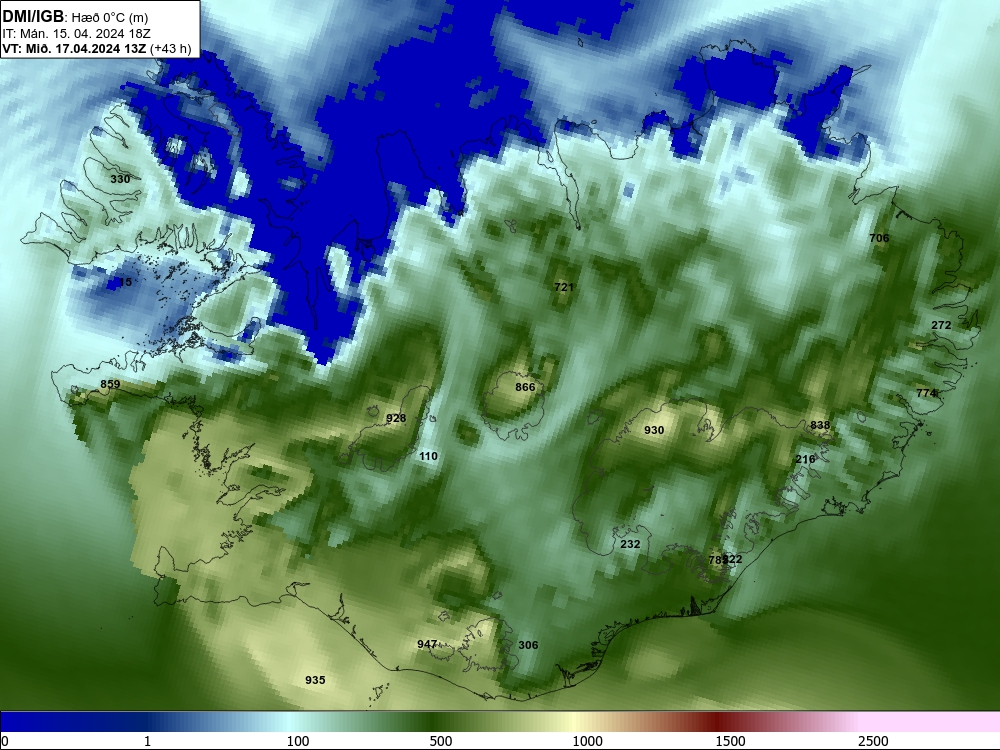The width and height of the screenshot is (1000, 750).
Task: Click the map value 935
Action: (x=315, y=680)
